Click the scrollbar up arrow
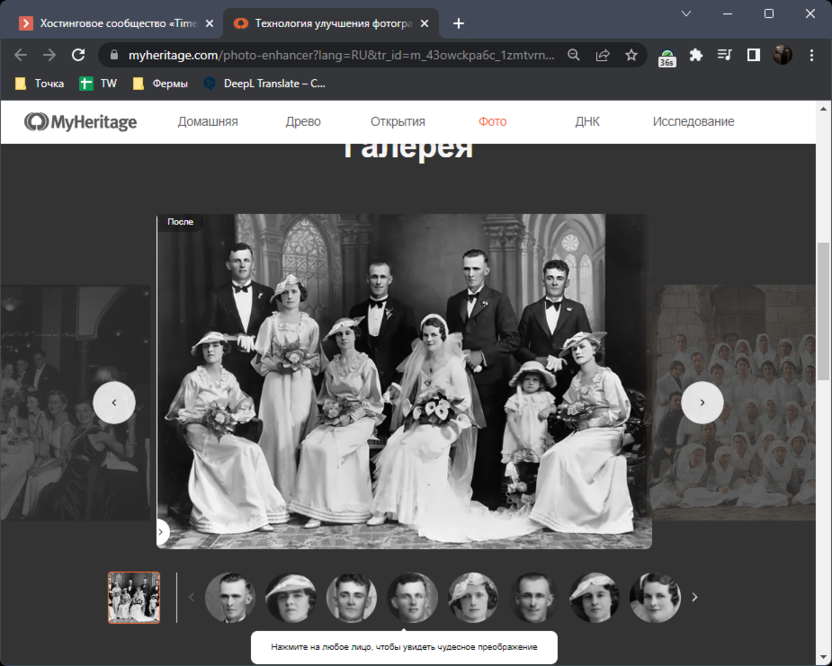The height and width of the screenshot is (666, 832). tap(823, 109)
